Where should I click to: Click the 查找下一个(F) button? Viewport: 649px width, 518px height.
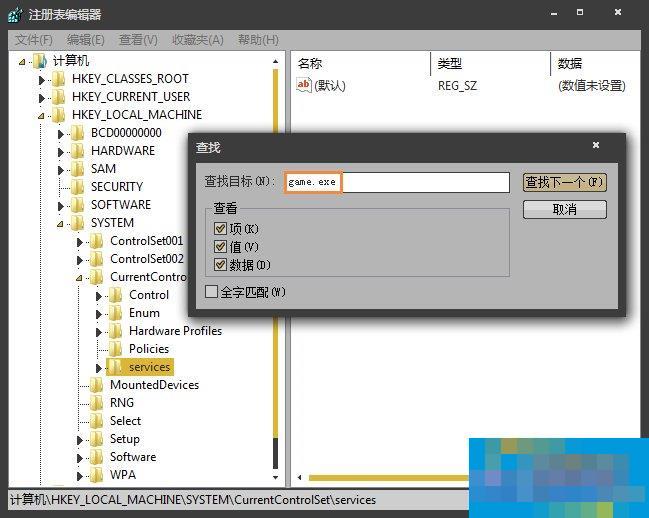[x=565, y=182]
